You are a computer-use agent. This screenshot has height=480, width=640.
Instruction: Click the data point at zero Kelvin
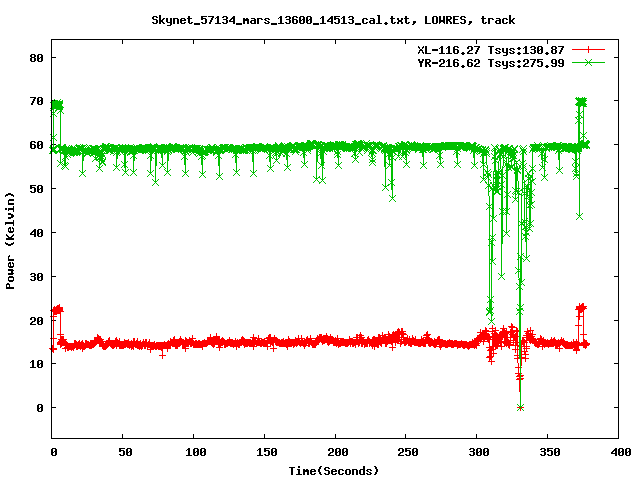520,407
